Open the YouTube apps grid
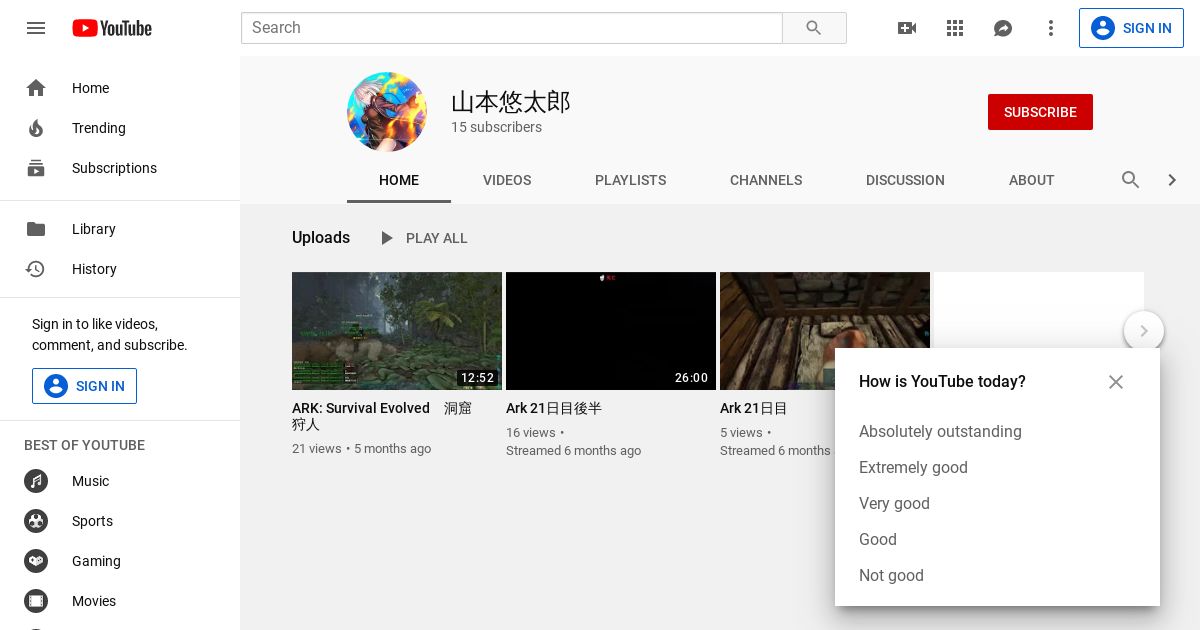The image size is (1200, 630). tap(955, 28)
